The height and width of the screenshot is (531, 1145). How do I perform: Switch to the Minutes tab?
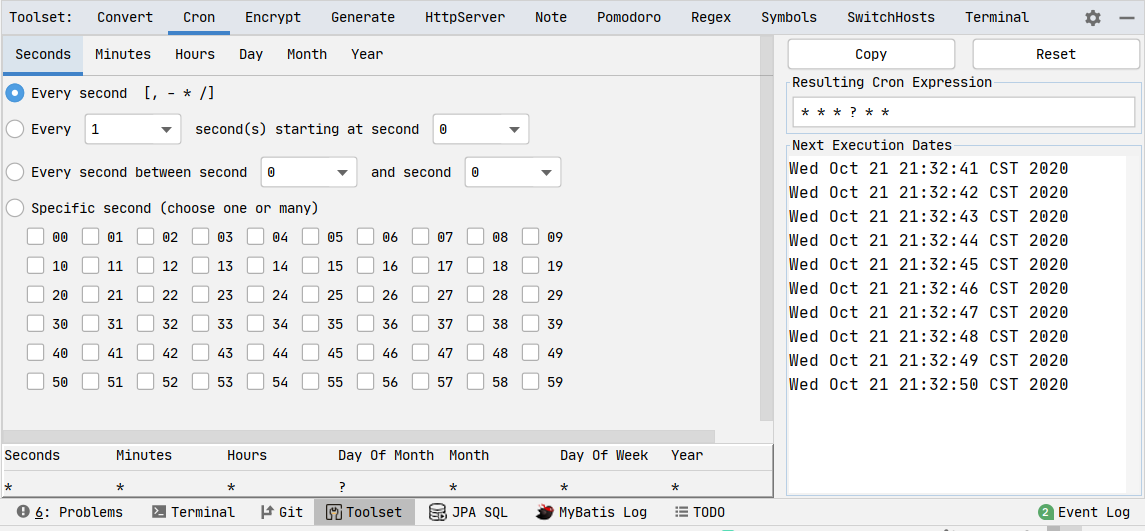click(123, 55)
